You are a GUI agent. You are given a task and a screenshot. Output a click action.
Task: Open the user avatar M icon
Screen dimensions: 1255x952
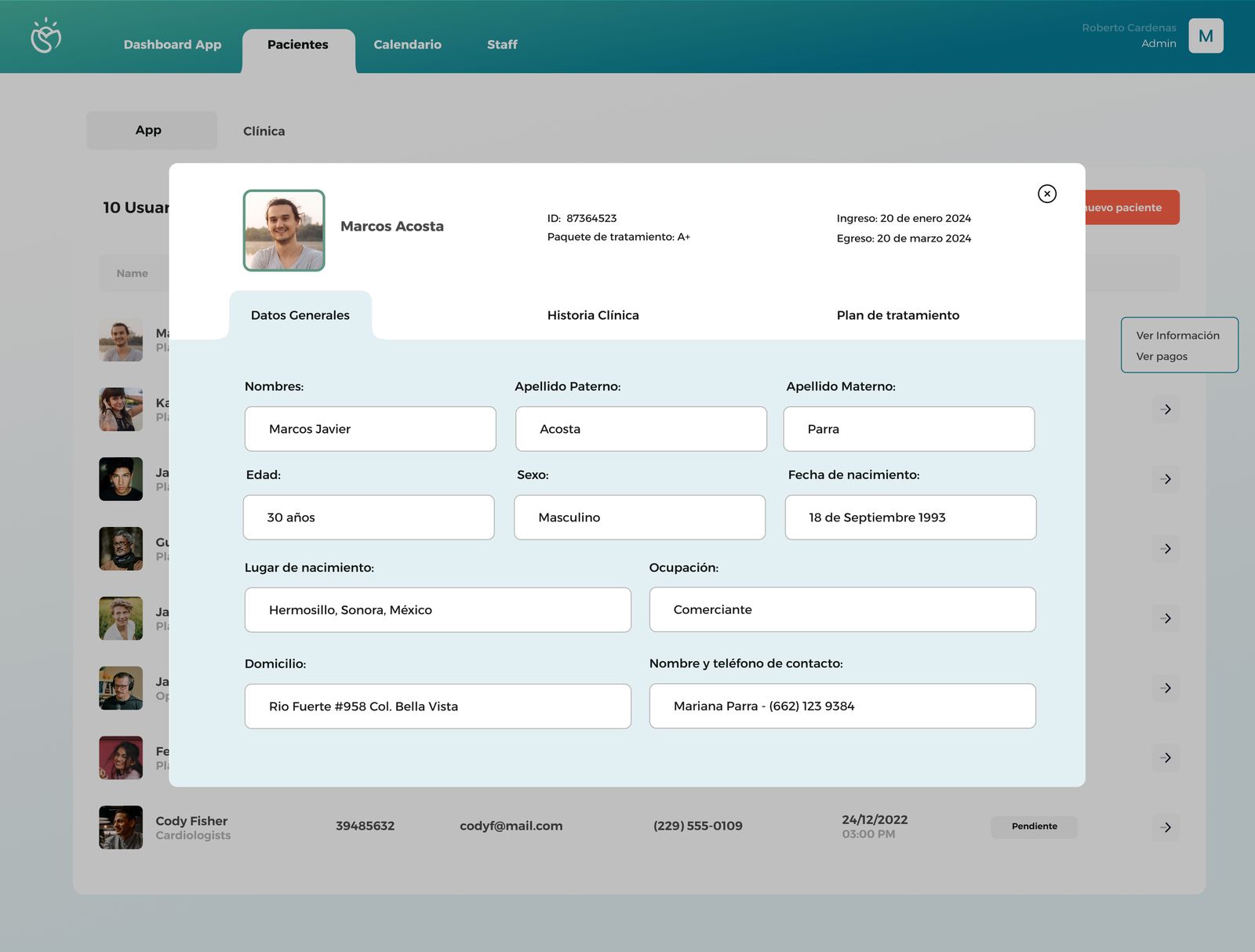point(1206,36)
